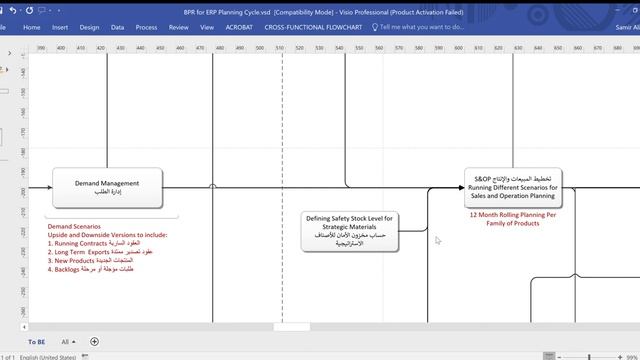Click the horizontal scrollbar left arrow

24,327
